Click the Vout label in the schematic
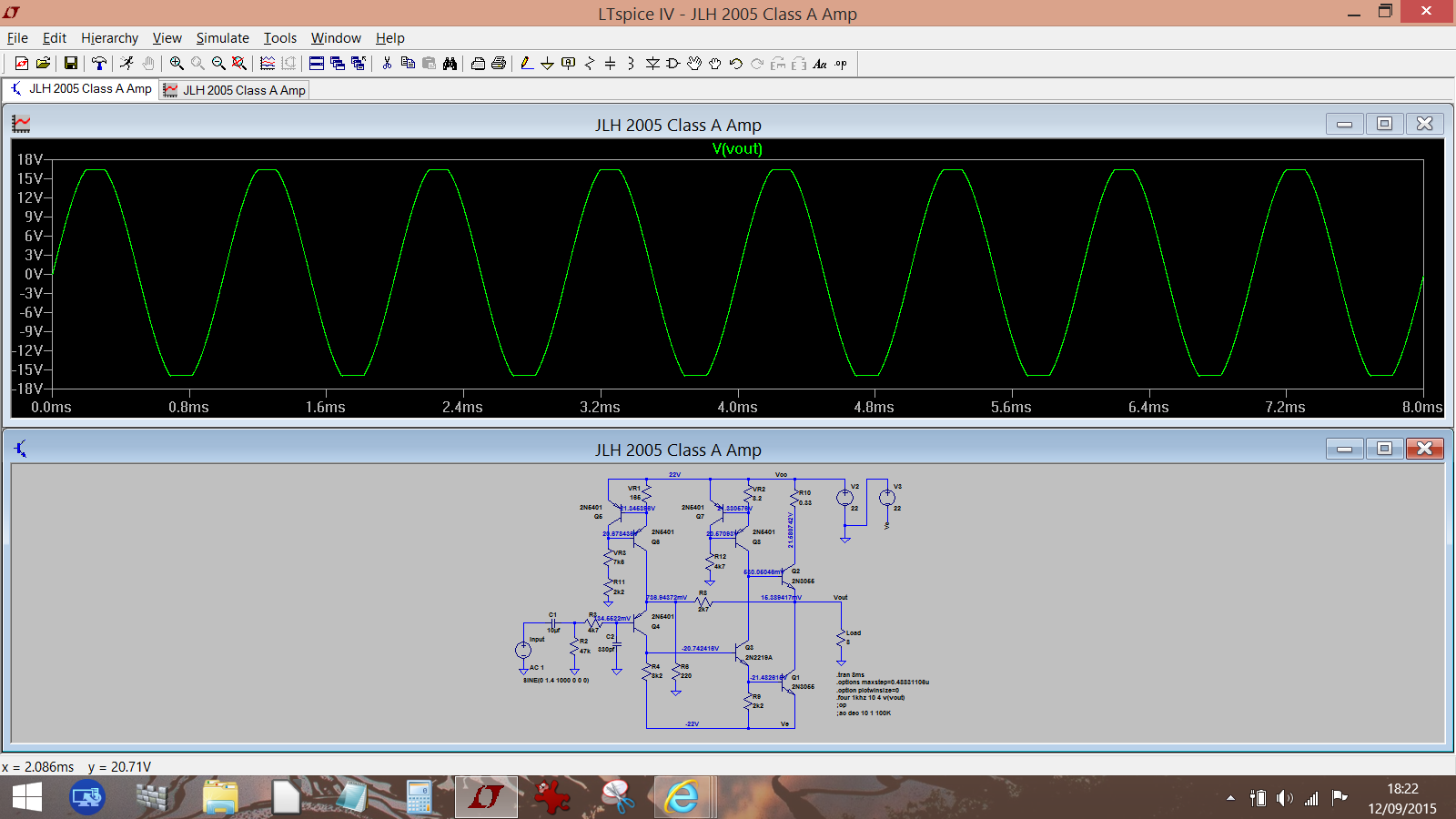Image resolution: width=1456 pixels, height=819 pixels. (x=840, y=598)
